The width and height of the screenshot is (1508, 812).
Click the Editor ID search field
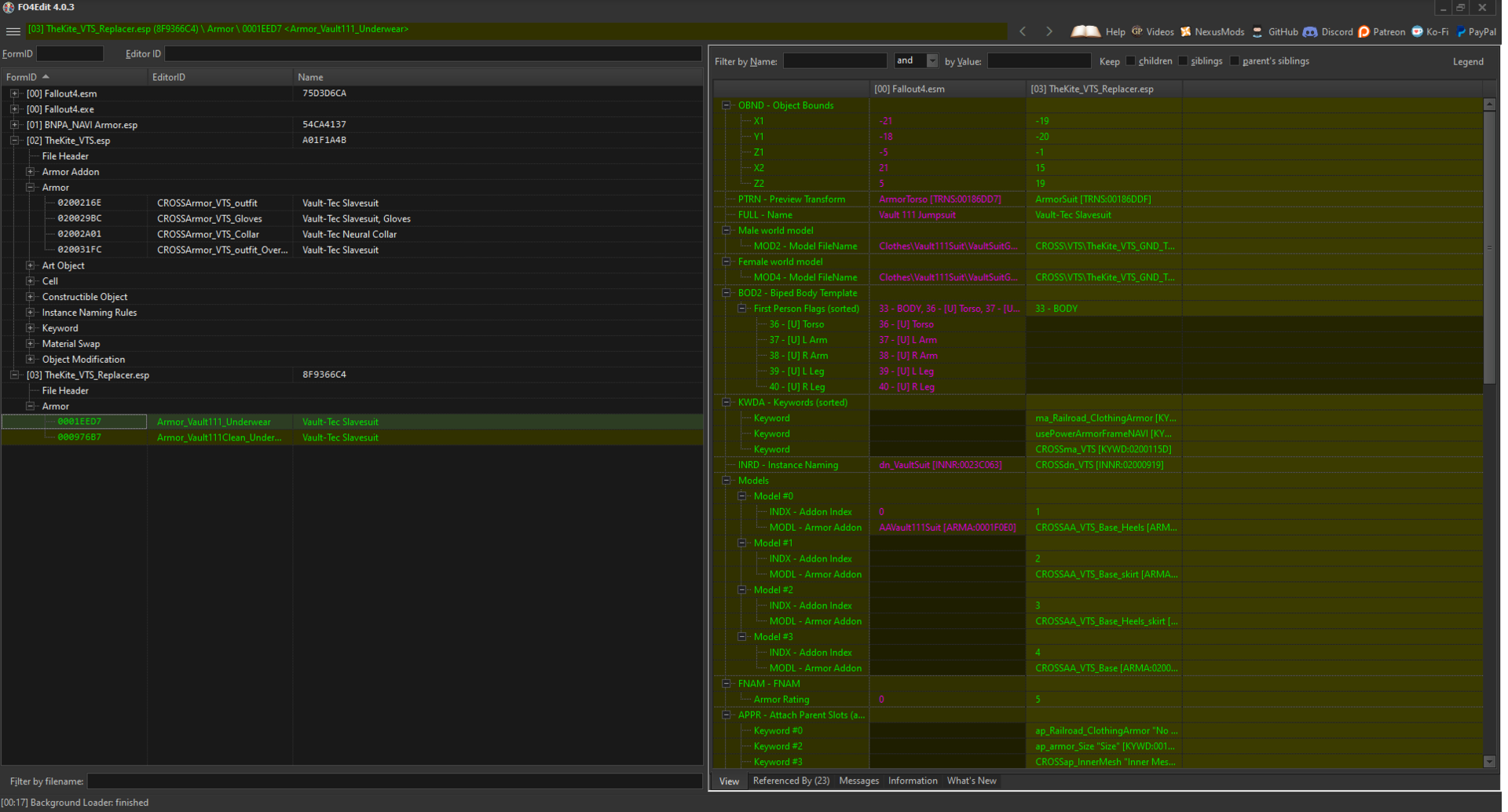[x=433, y=53]
